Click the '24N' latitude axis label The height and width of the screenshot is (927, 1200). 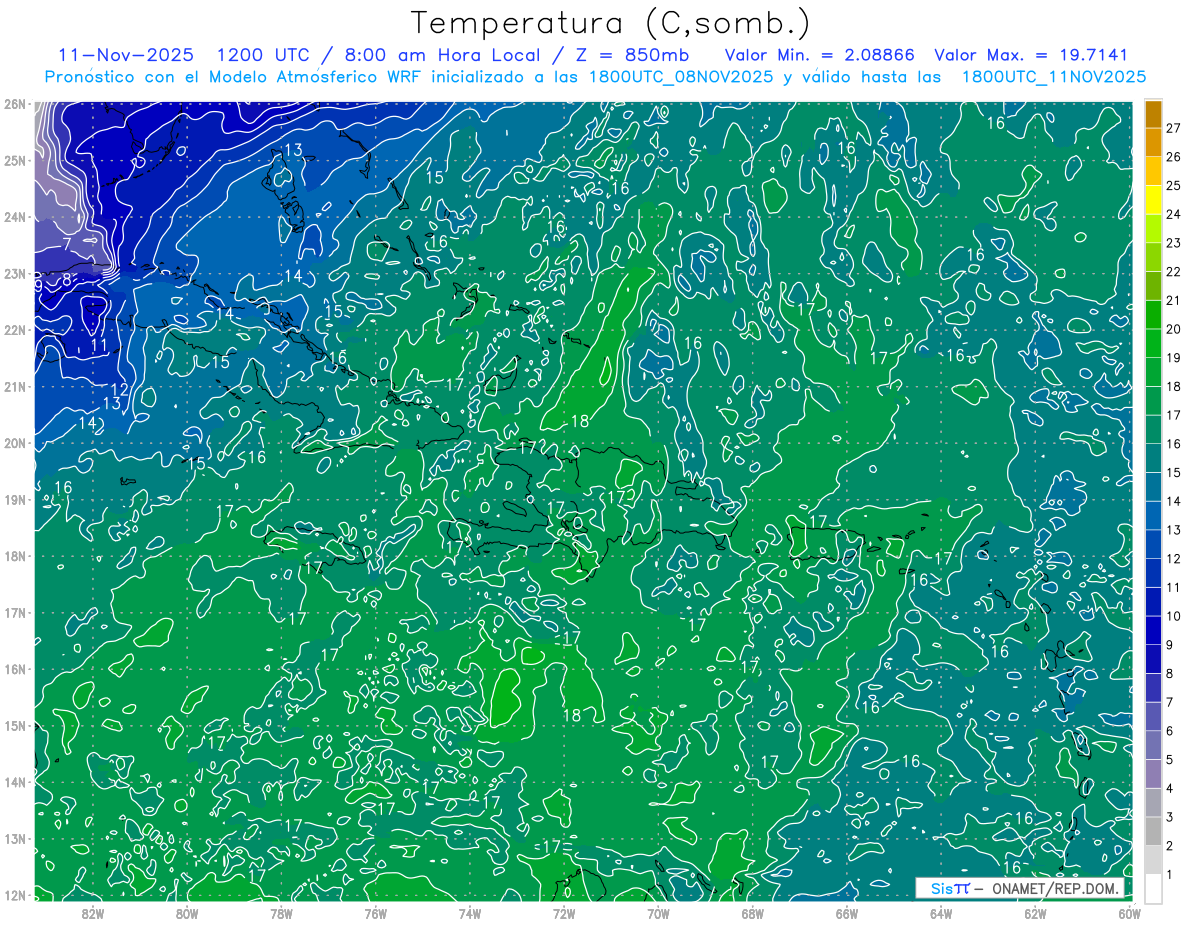15,217
